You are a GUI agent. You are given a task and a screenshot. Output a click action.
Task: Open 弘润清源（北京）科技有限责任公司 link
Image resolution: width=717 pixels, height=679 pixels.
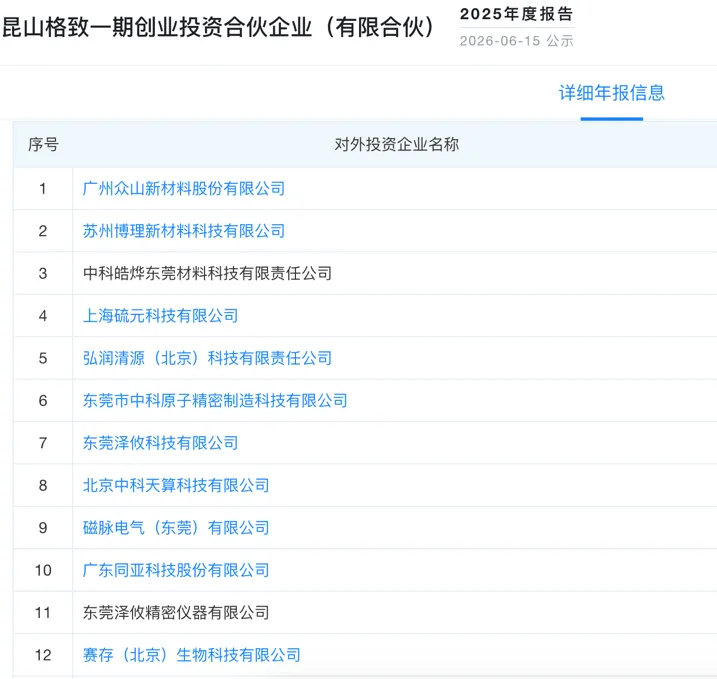pyautogui.click(x=207, y=358)
